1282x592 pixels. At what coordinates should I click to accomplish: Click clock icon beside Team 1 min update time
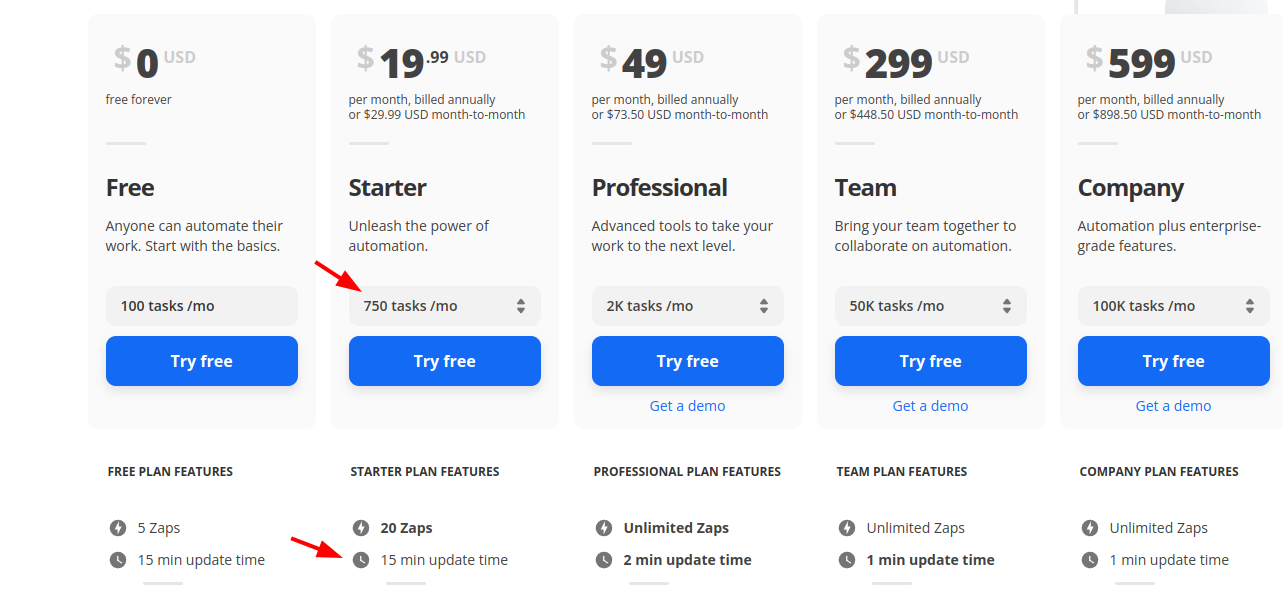click(847, 560)
